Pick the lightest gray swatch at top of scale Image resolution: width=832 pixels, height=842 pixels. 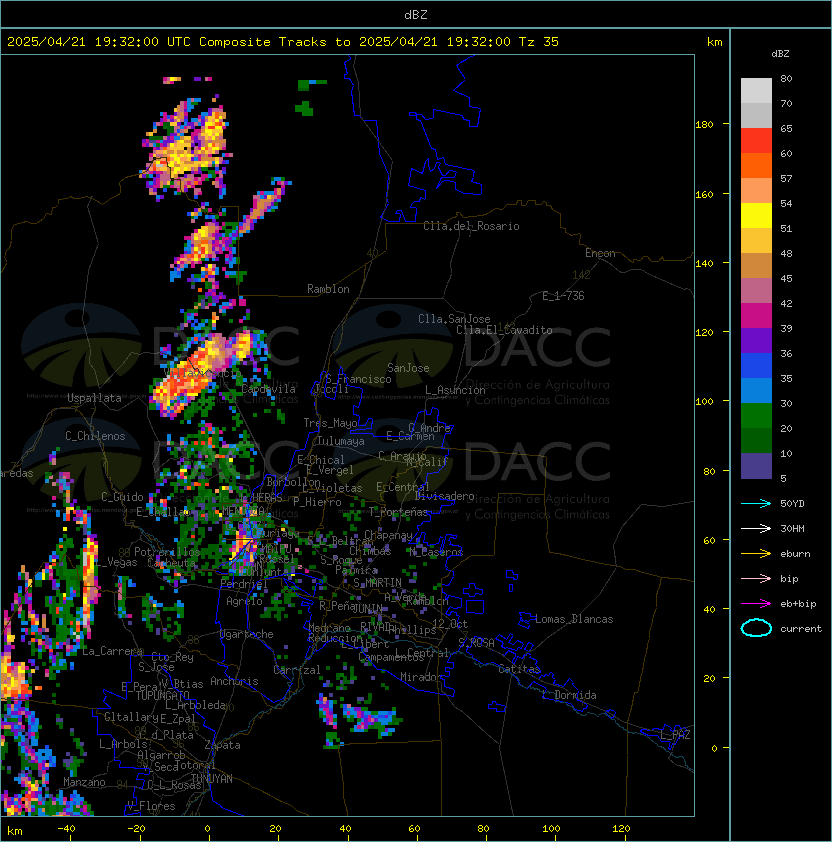(x=756, y=91)
